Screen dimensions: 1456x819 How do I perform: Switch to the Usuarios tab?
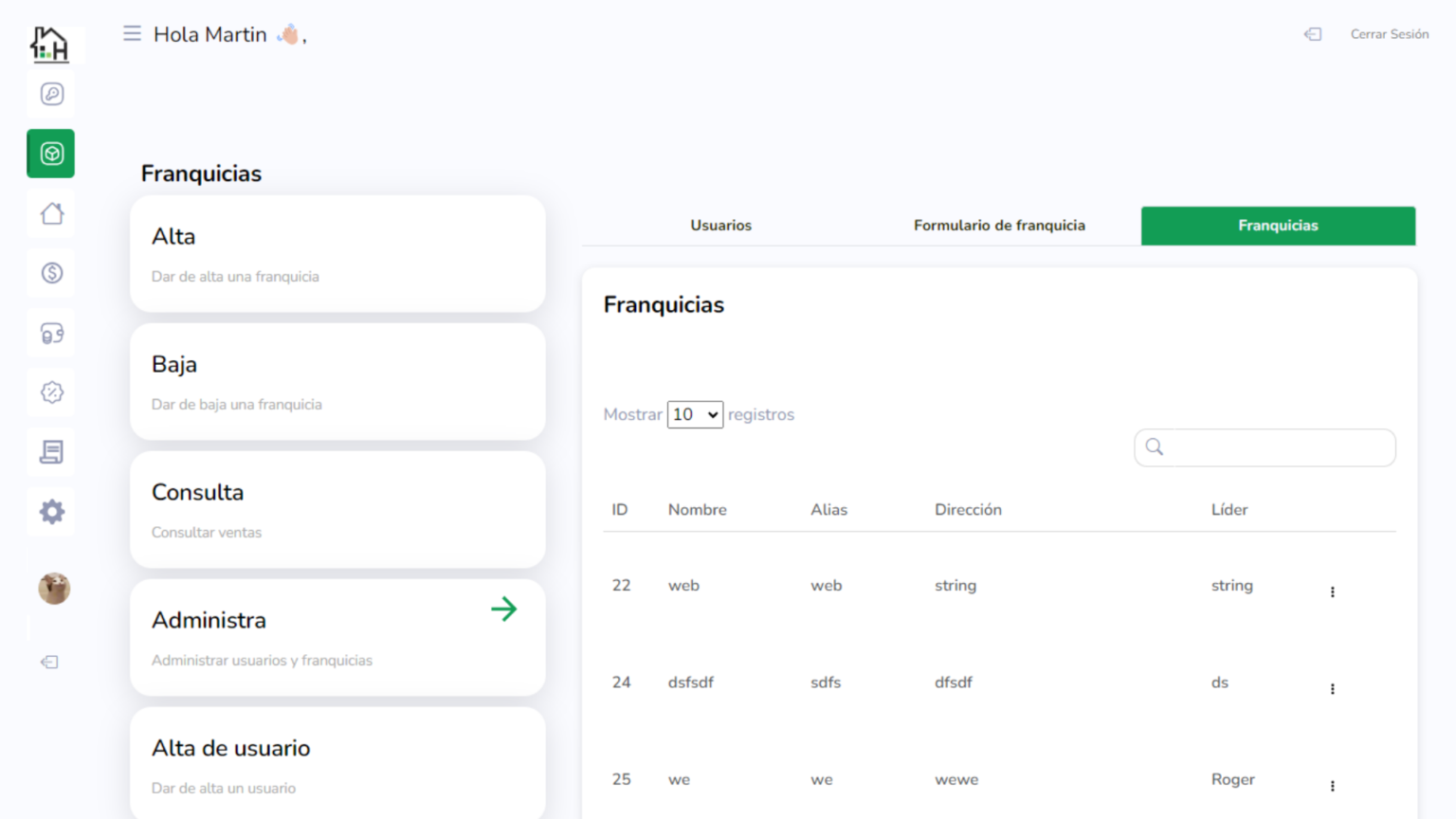point(720,226)
